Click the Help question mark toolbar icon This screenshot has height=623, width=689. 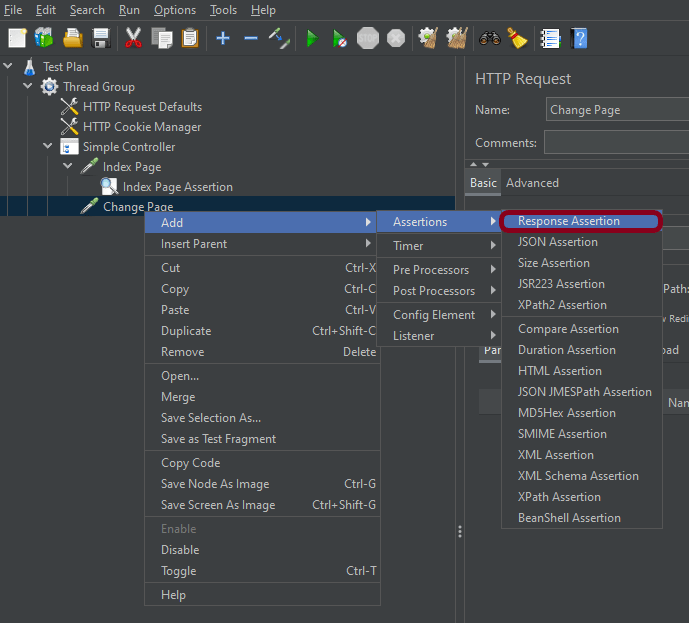click(x=578, y=38)
